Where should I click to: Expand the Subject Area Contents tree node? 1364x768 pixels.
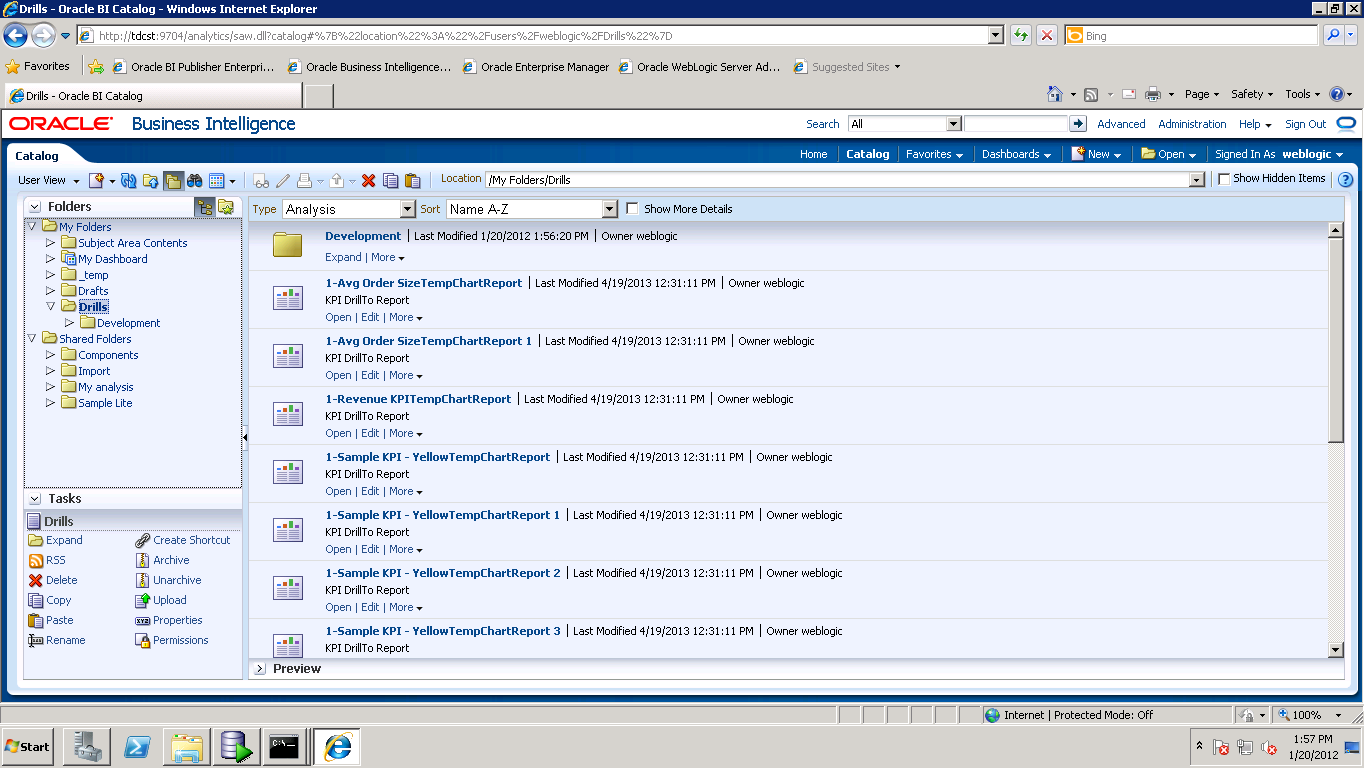(50, 243)
